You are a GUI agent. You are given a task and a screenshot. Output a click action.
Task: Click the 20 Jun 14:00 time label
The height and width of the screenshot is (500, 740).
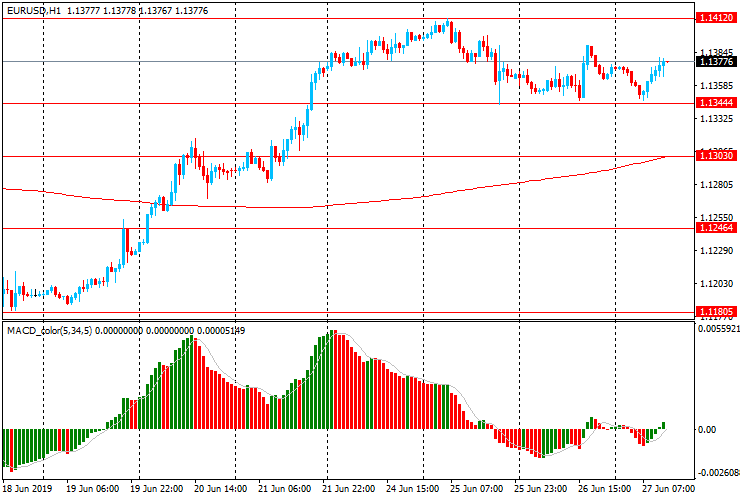220,488
